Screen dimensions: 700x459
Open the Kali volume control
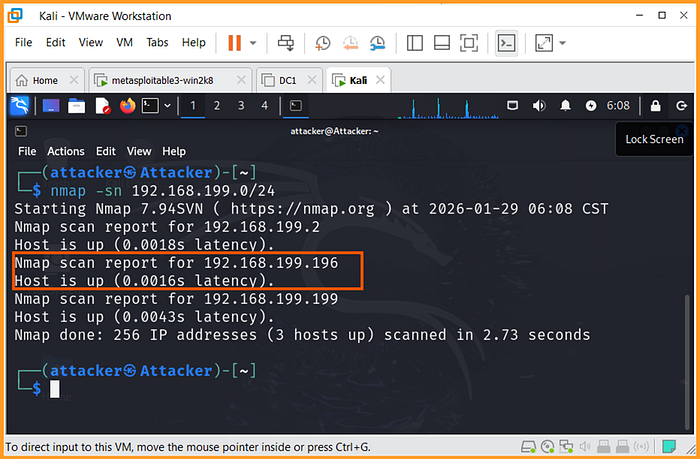coord(539,106)
